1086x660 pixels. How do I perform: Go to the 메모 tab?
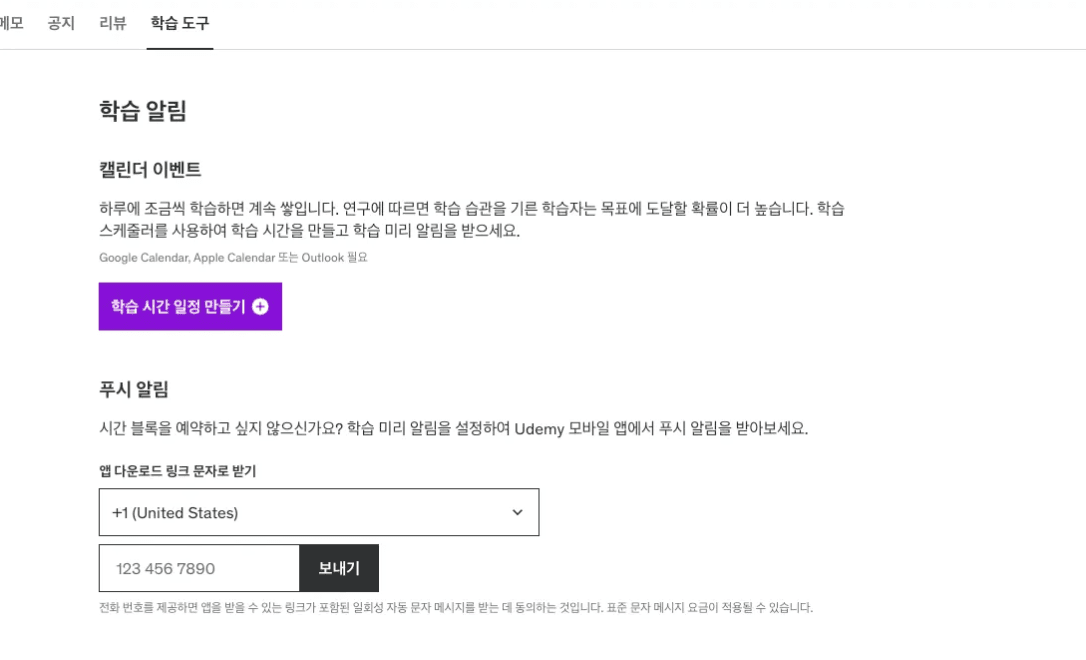click(10, 23)
